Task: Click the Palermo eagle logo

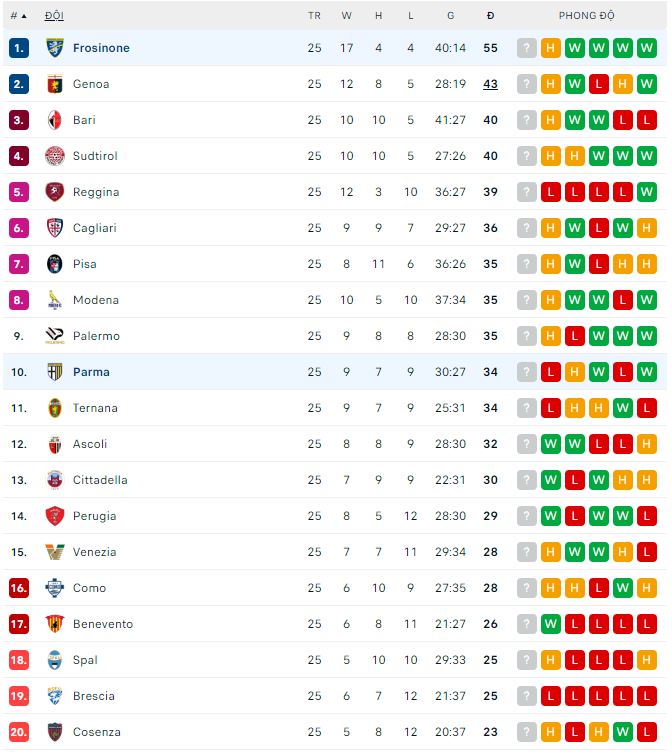Action: pos(55,336)
